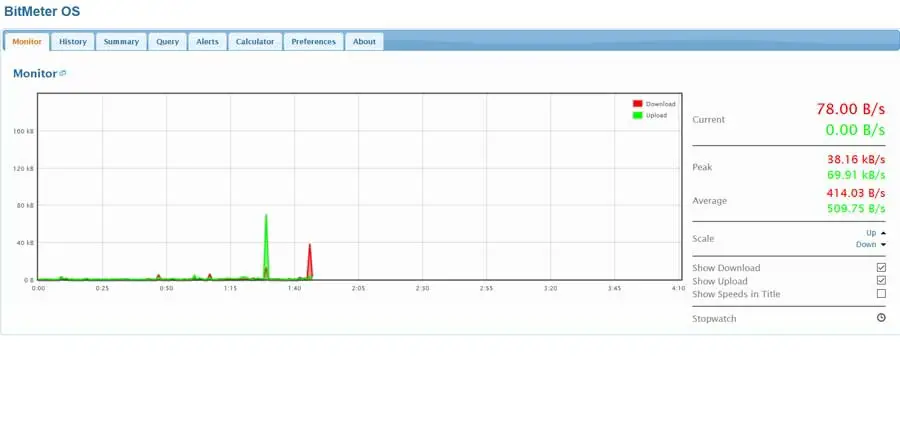Click average download value 414.03 B/s
Viewport: 900px width, 428px height.
856,193
